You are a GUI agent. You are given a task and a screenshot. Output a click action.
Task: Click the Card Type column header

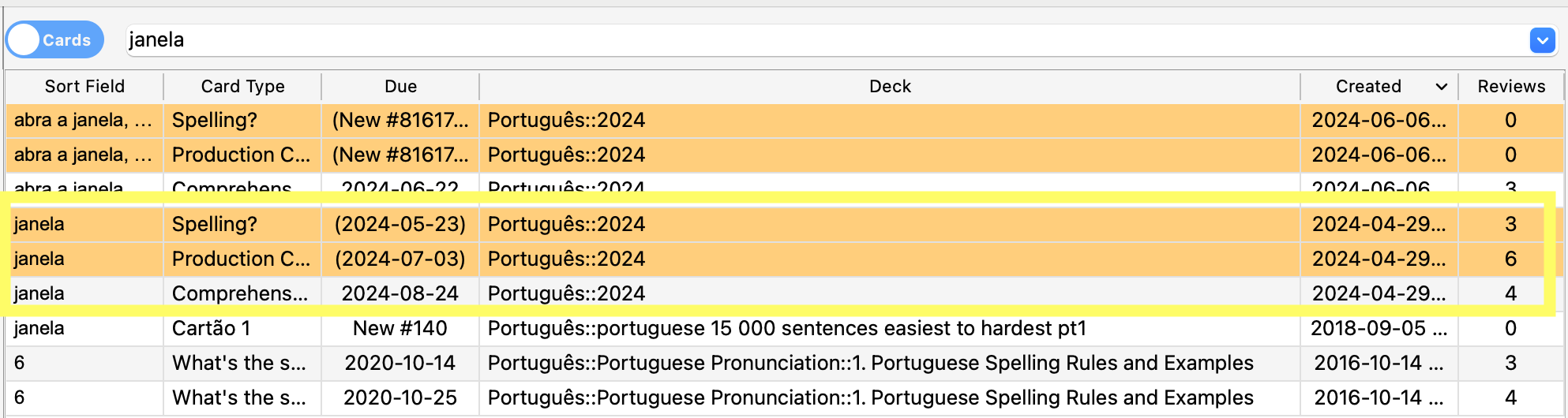coord(242,87)
